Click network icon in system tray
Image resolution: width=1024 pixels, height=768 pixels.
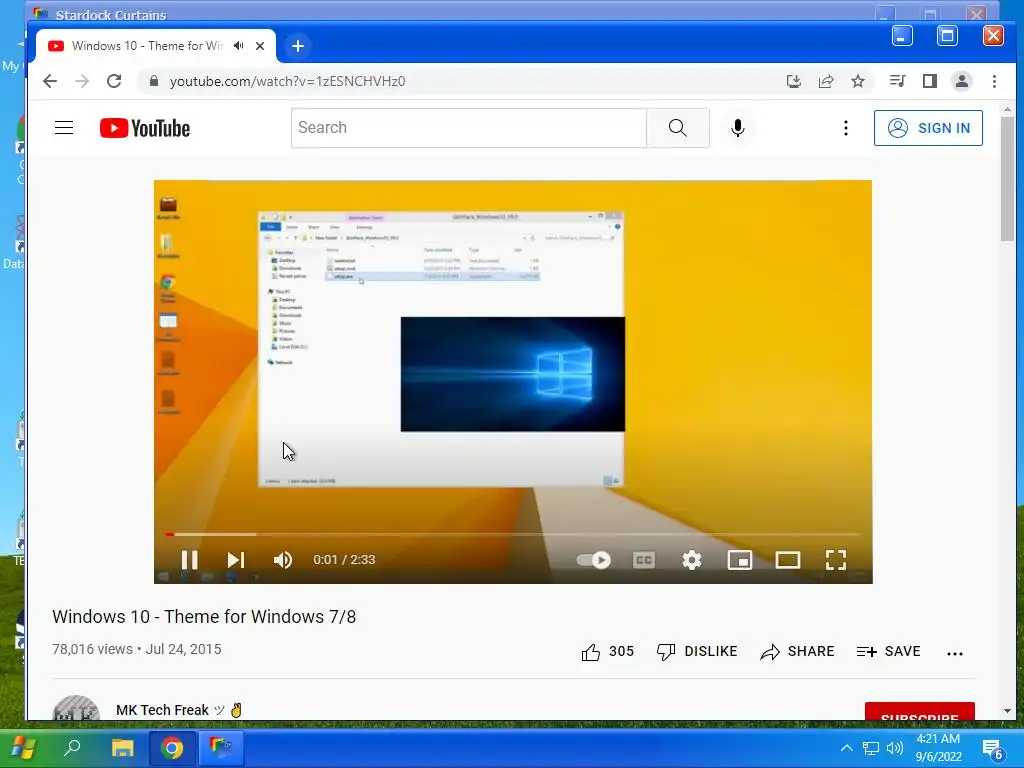(x=871, y=748)
